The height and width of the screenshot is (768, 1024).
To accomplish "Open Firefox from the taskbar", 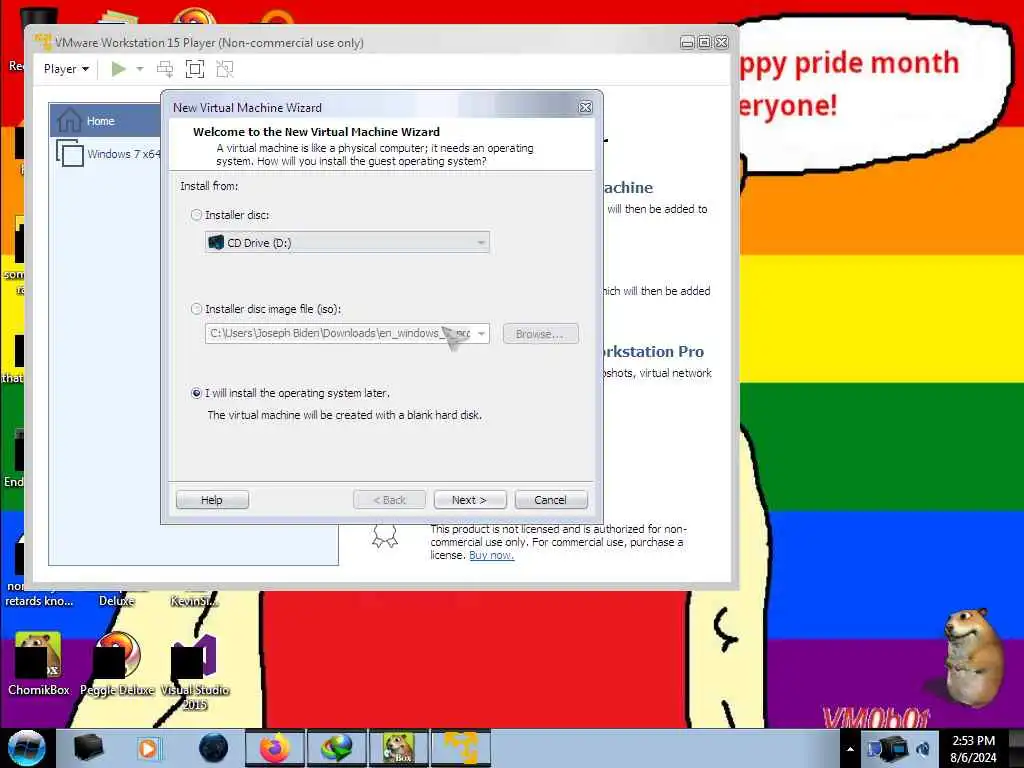I will (274, 748).
